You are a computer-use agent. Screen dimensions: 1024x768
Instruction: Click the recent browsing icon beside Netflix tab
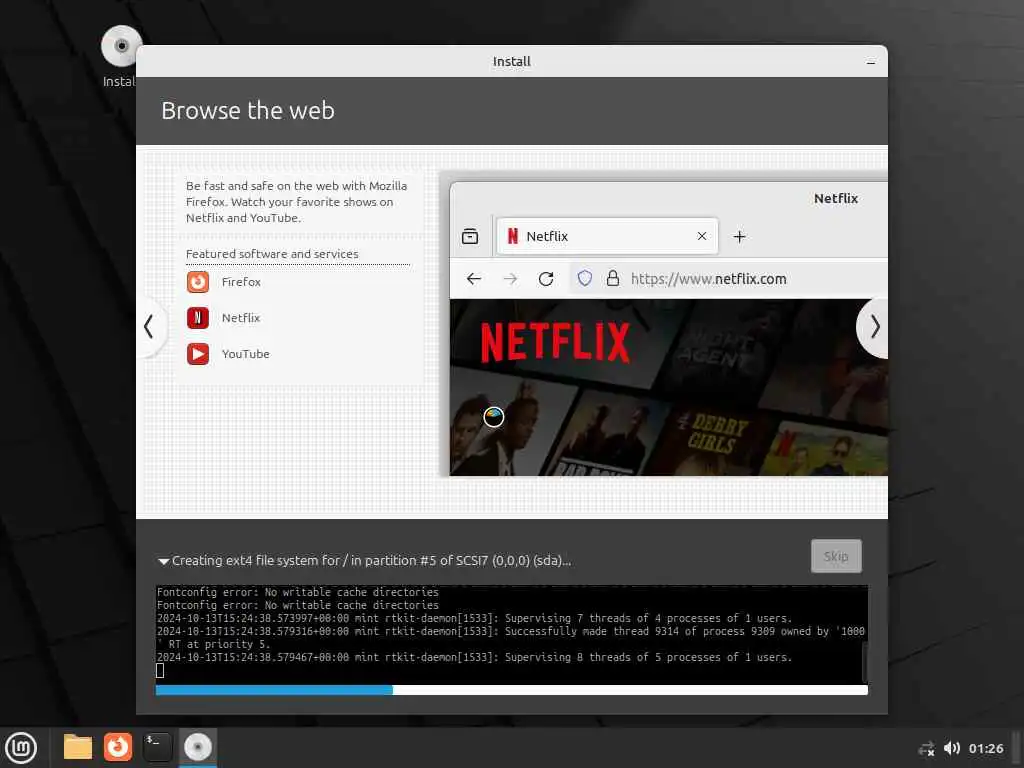470,236
